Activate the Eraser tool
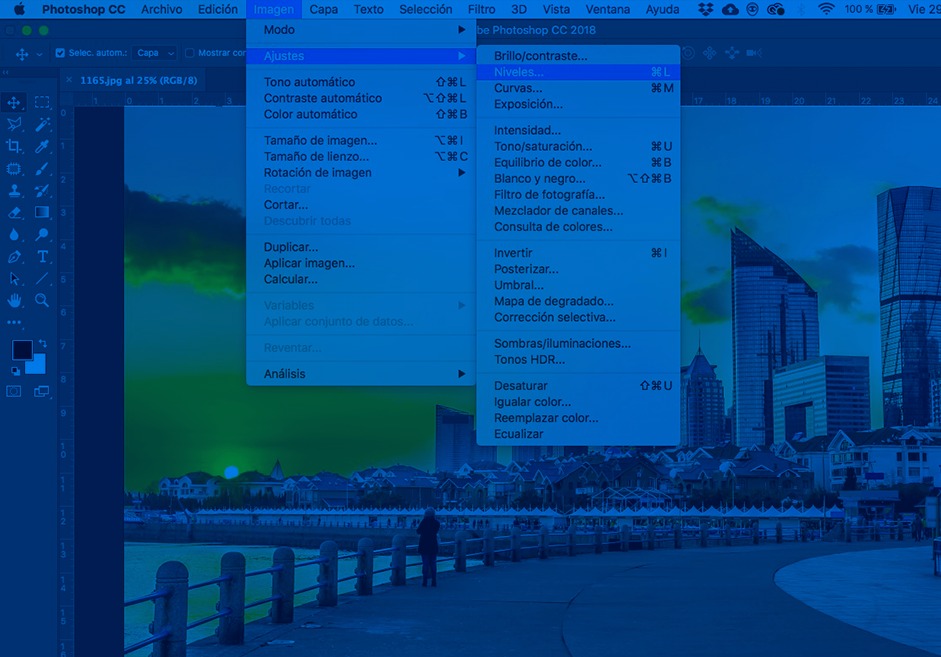This screenshot has width=941, height=657. [14, 212]
